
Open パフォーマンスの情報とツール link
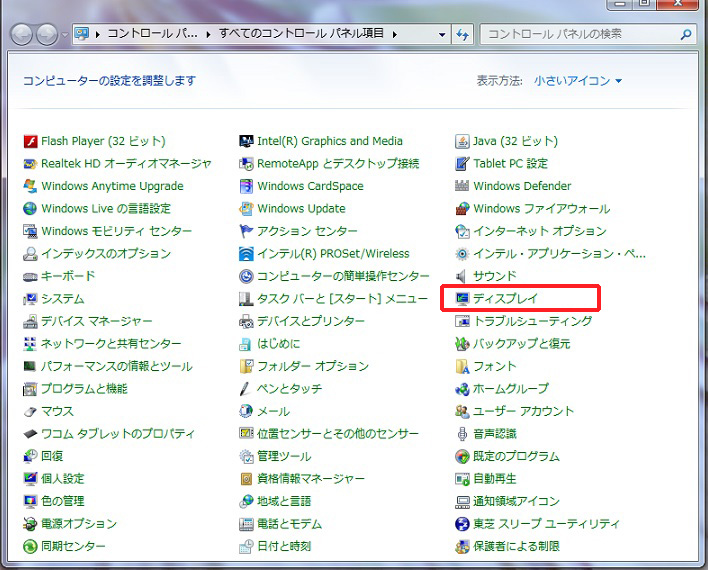[117, 366]
